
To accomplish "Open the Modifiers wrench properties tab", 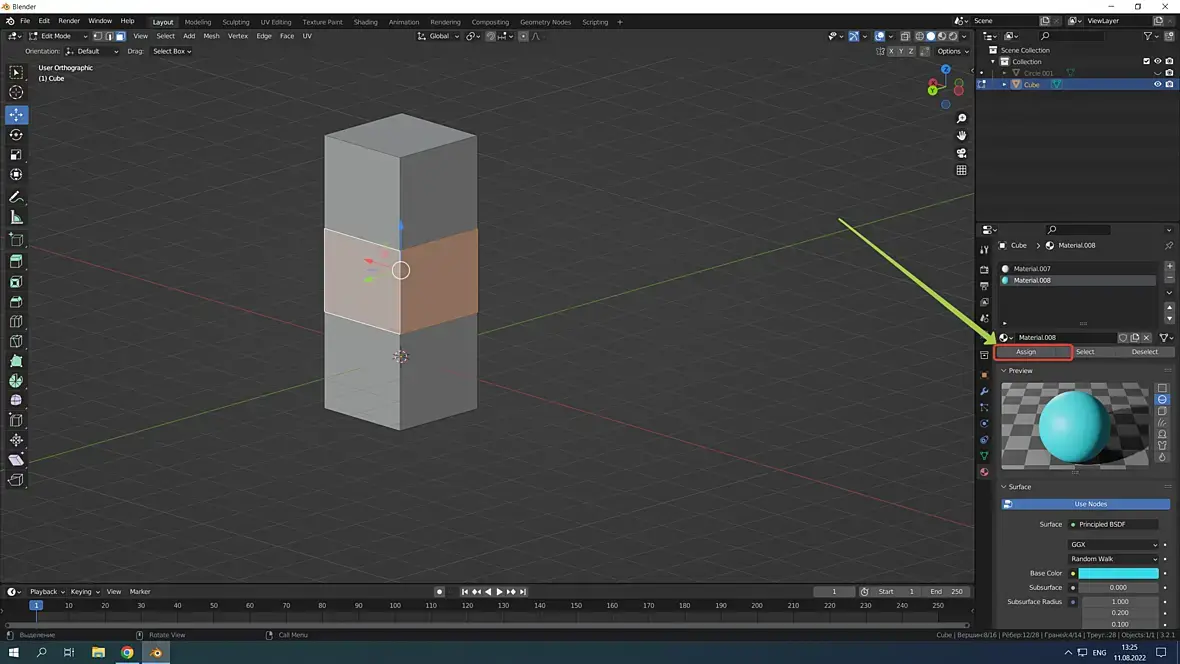I will pyautogui.click(x=984, y=391).
